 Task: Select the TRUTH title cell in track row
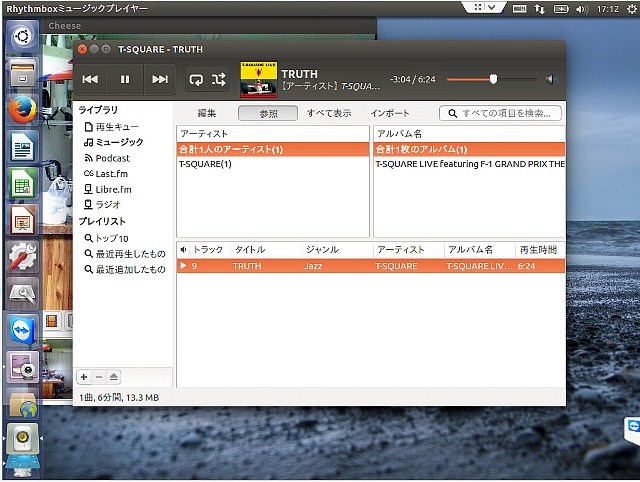247,266
